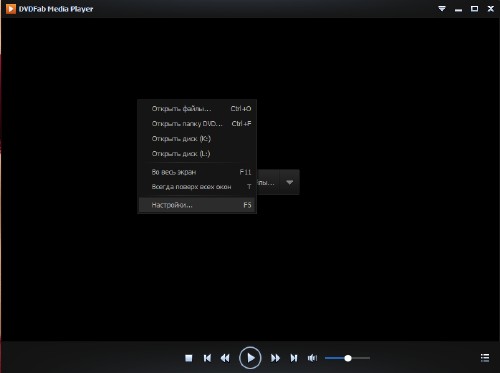This screenshot has width=500, height=373.
Task: Click the Stop playback button
Action: coord(189,358)
